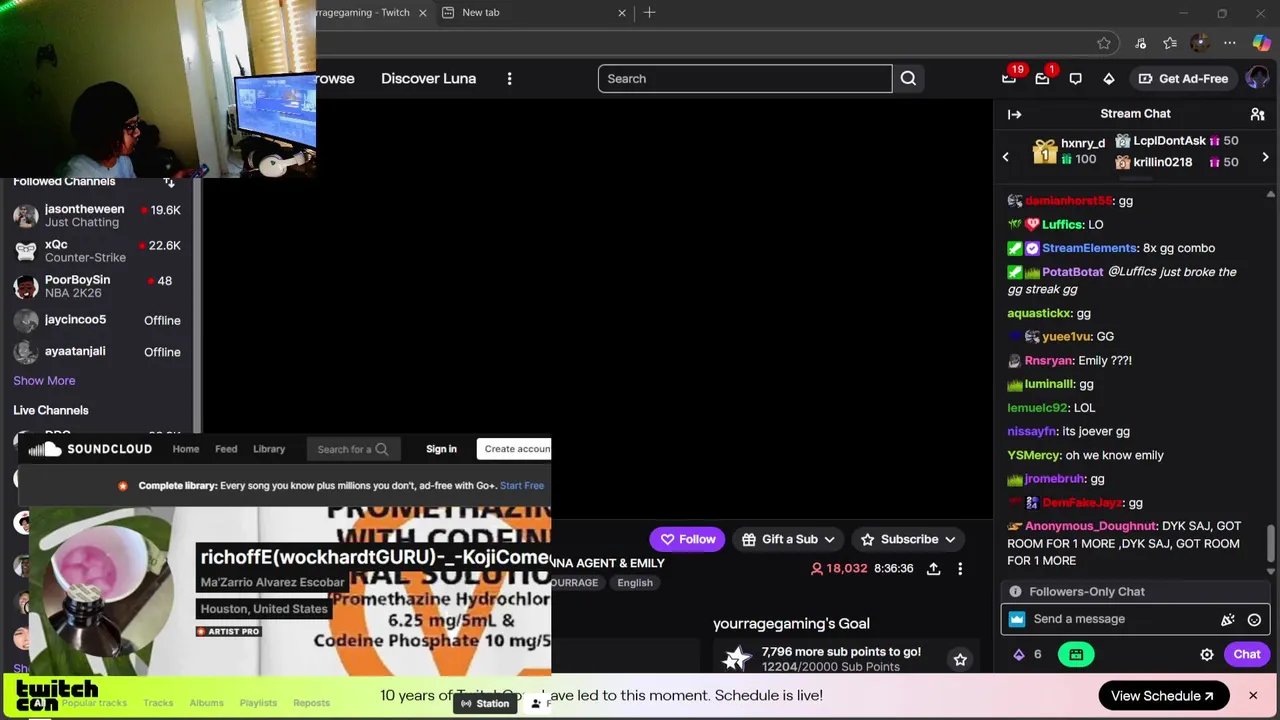Click the SoundCloud search field

(x=352, y=449)
